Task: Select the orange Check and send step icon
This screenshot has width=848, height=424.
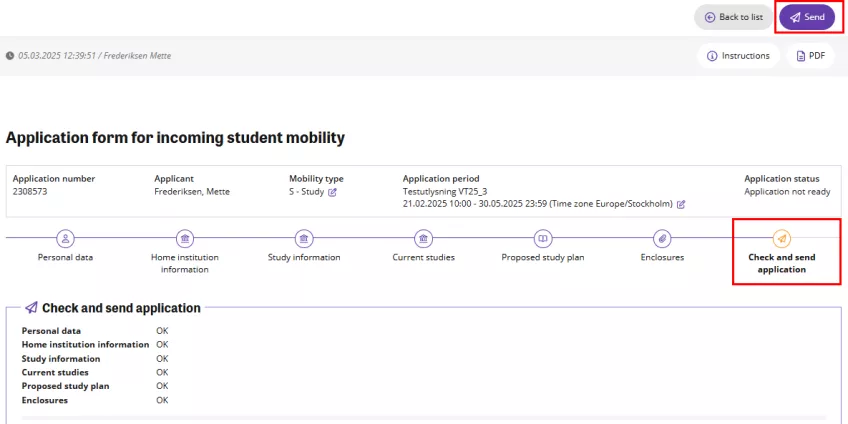Action: [781, 238]
